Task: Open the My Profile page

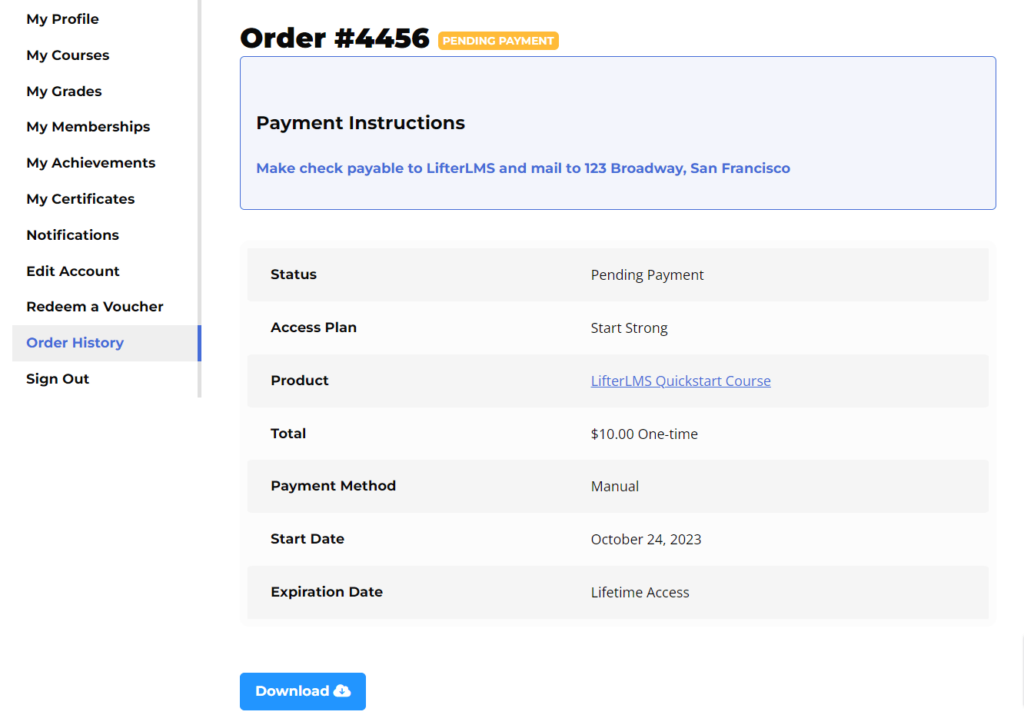Action: [62, 19]
